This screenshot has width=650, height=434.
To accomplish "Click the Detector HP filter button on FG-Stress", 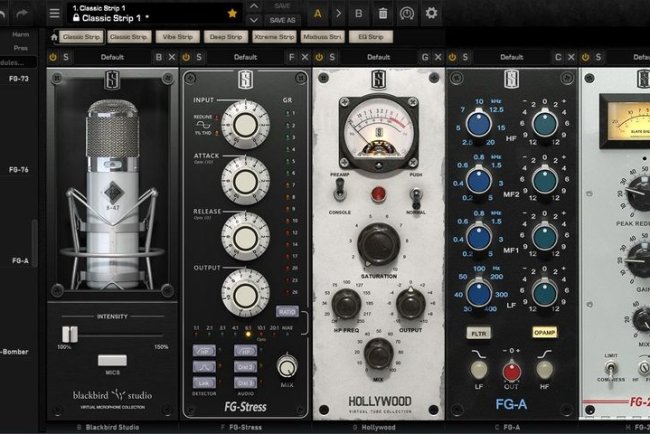I will click(204, 351).
